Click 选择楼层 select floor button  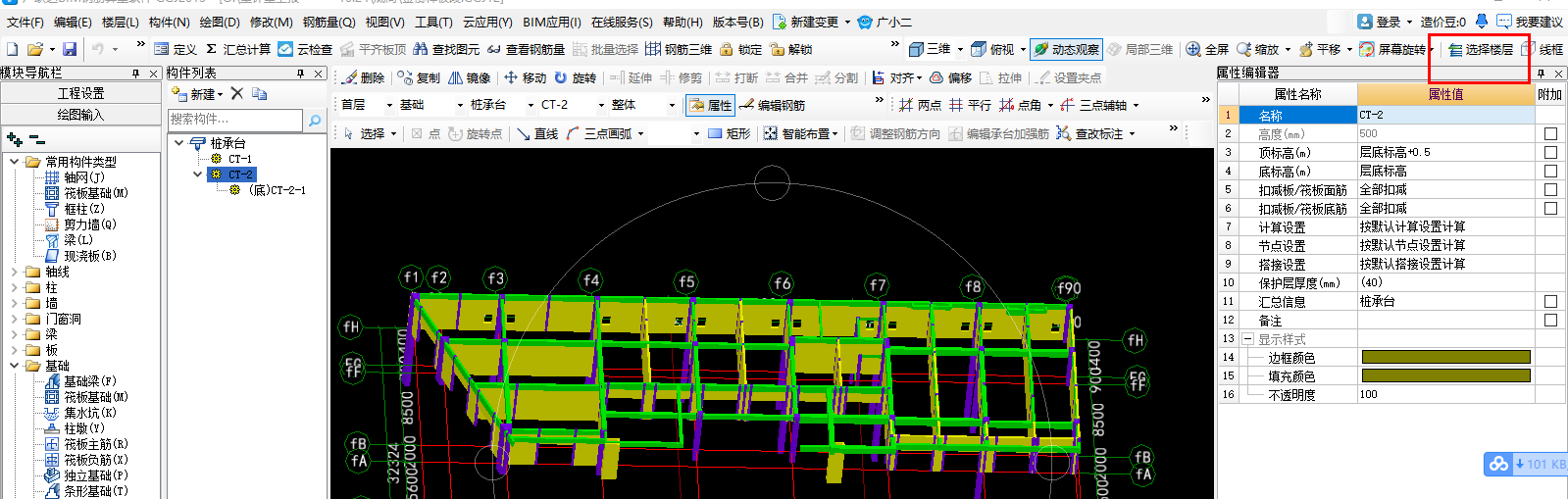1481,49
